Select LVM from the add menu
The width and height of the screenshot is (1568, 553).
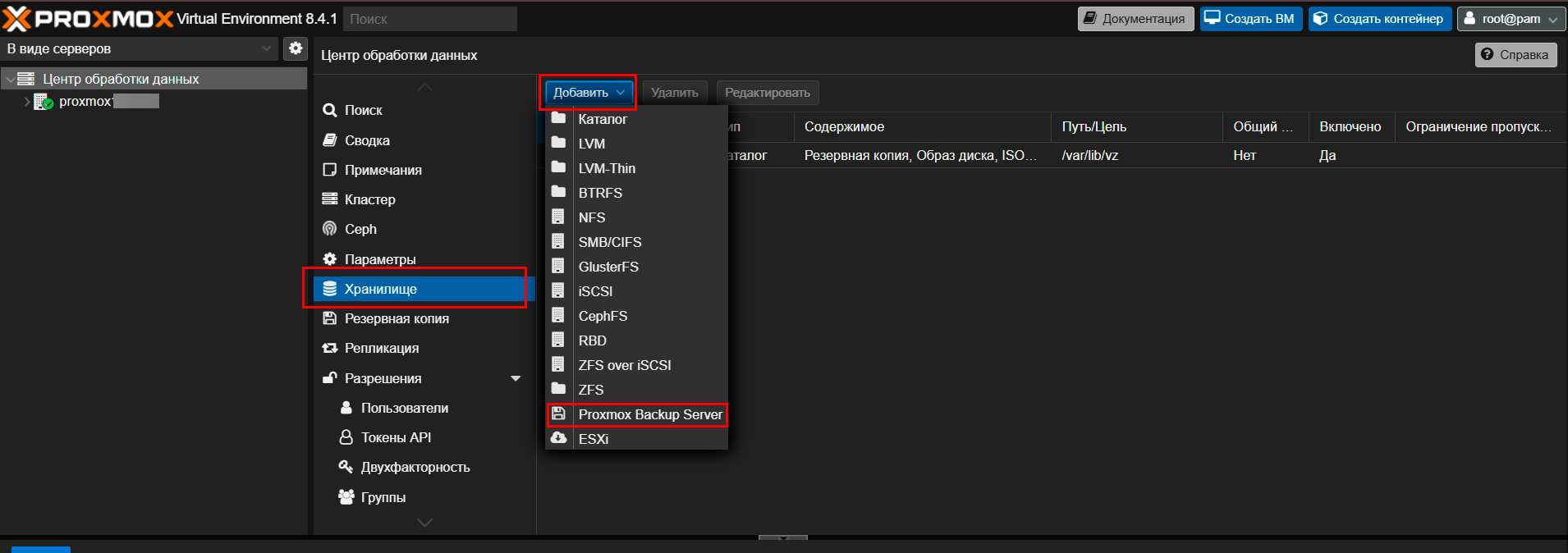[636, 144]
